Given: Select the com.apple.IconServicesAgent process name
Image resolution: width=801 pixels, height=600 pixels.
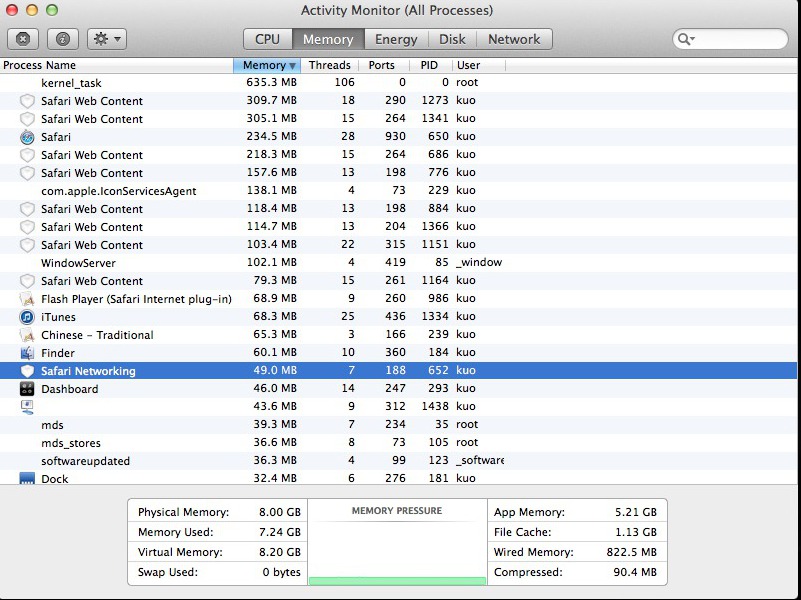Looking at the screenshot, I should (x=119, y=191).
